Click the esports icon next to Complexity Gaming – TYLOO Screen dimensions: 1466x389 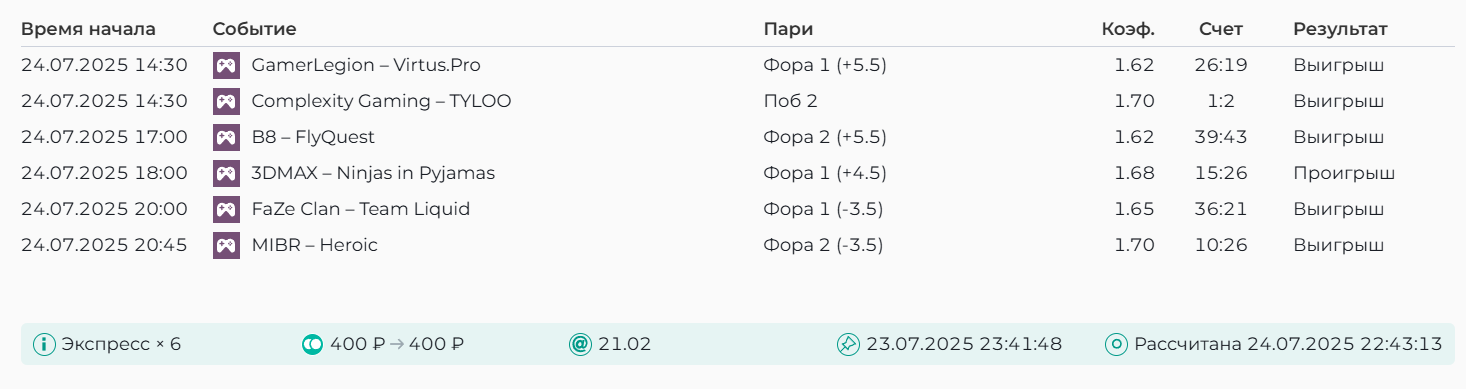[x=226, y=102]
